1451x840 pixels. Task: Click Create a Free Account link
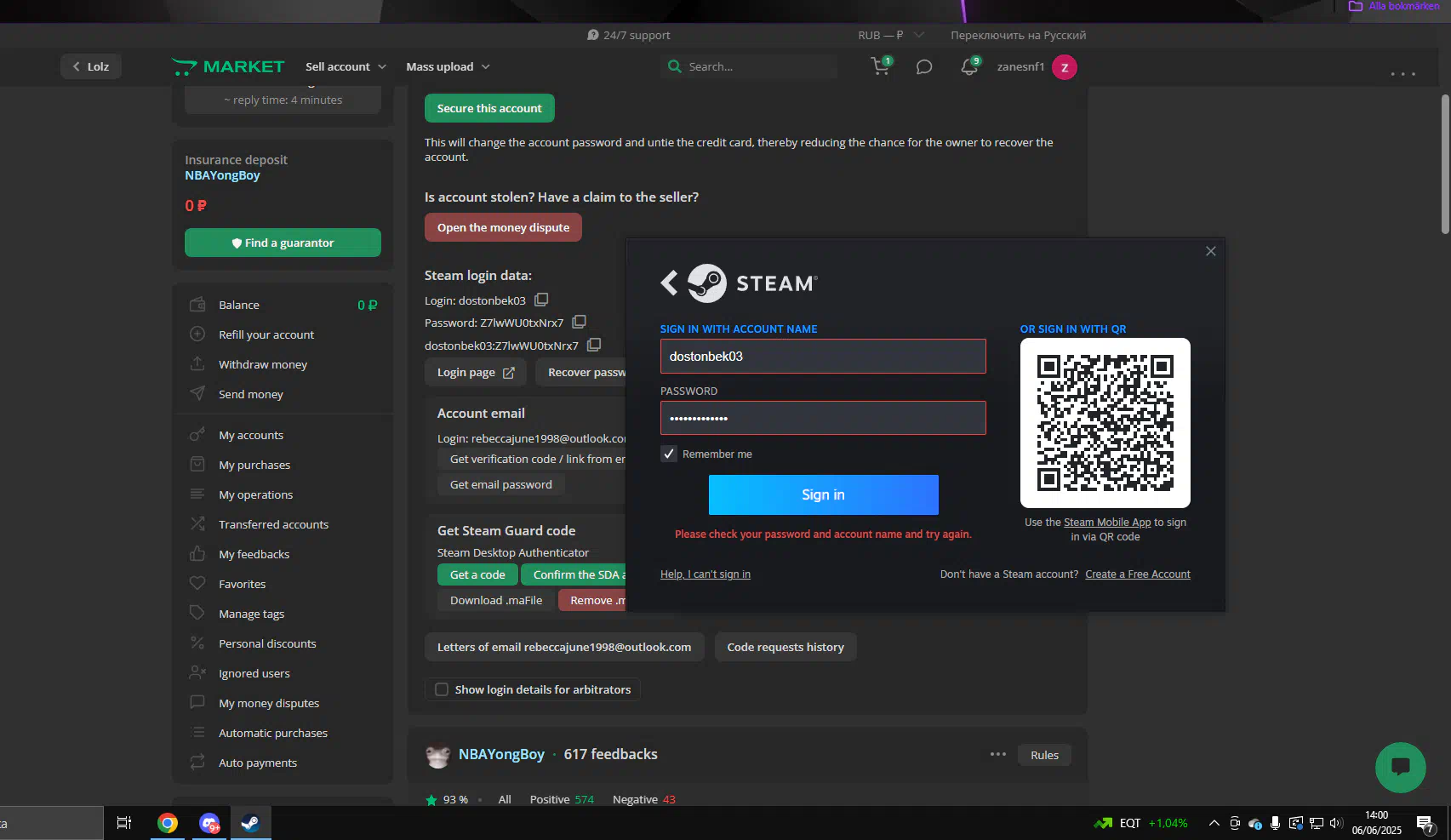click(x=1138, y=574)
